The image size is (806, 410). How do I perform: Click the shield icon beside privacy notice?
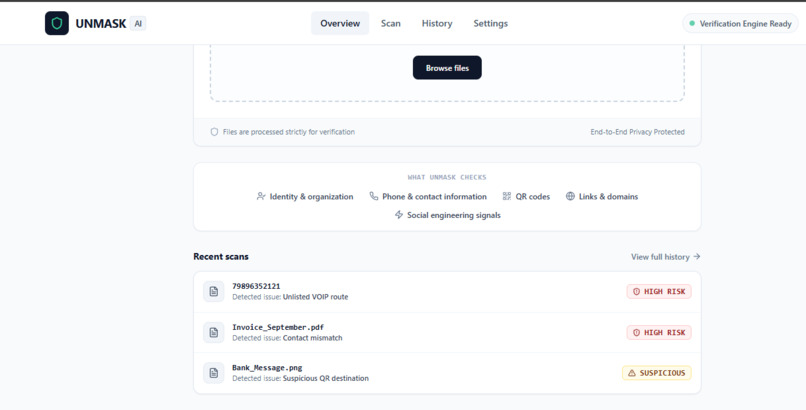[x=214, y=132]
